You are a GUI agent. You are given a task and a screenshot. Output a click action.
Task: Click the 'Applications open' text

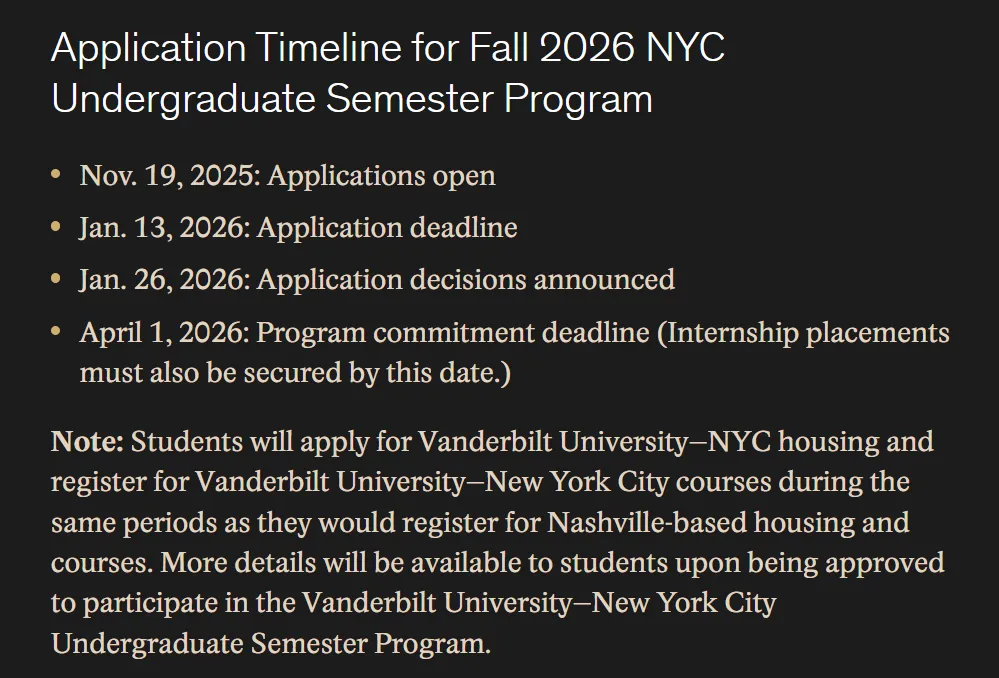381,176
